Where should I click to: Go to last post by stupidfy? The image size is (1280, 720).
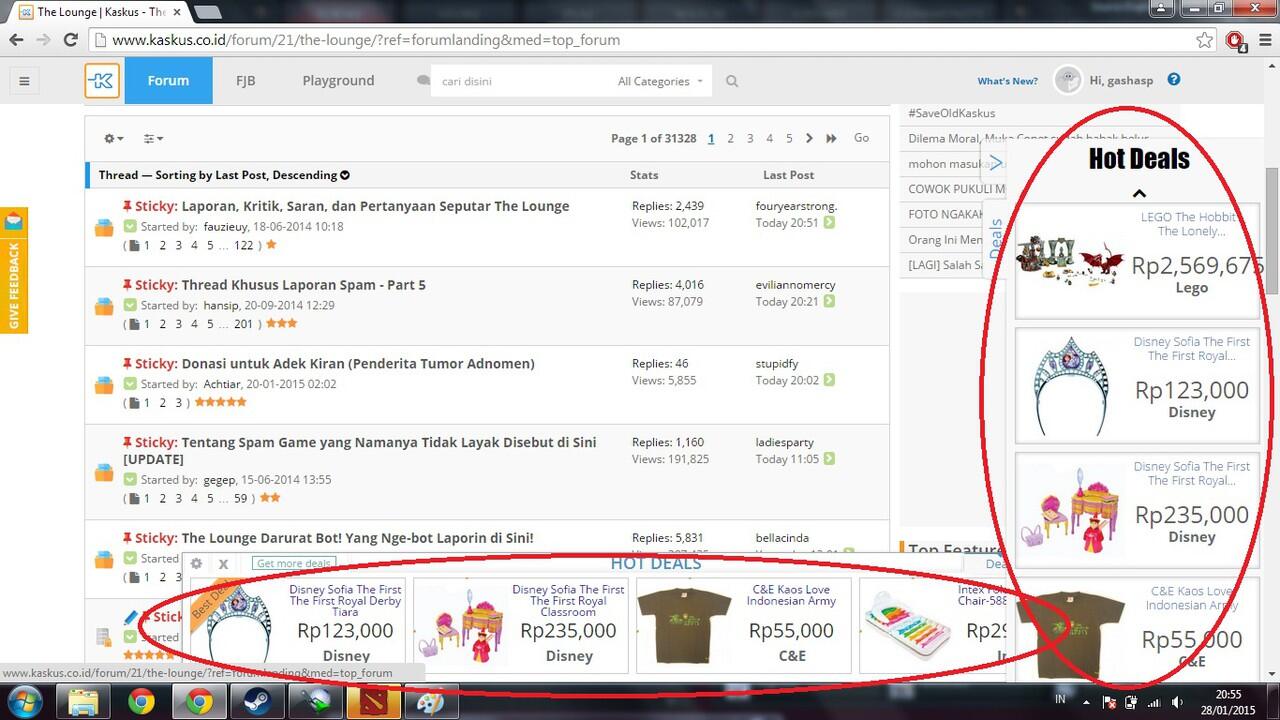[x=829, y=380]
